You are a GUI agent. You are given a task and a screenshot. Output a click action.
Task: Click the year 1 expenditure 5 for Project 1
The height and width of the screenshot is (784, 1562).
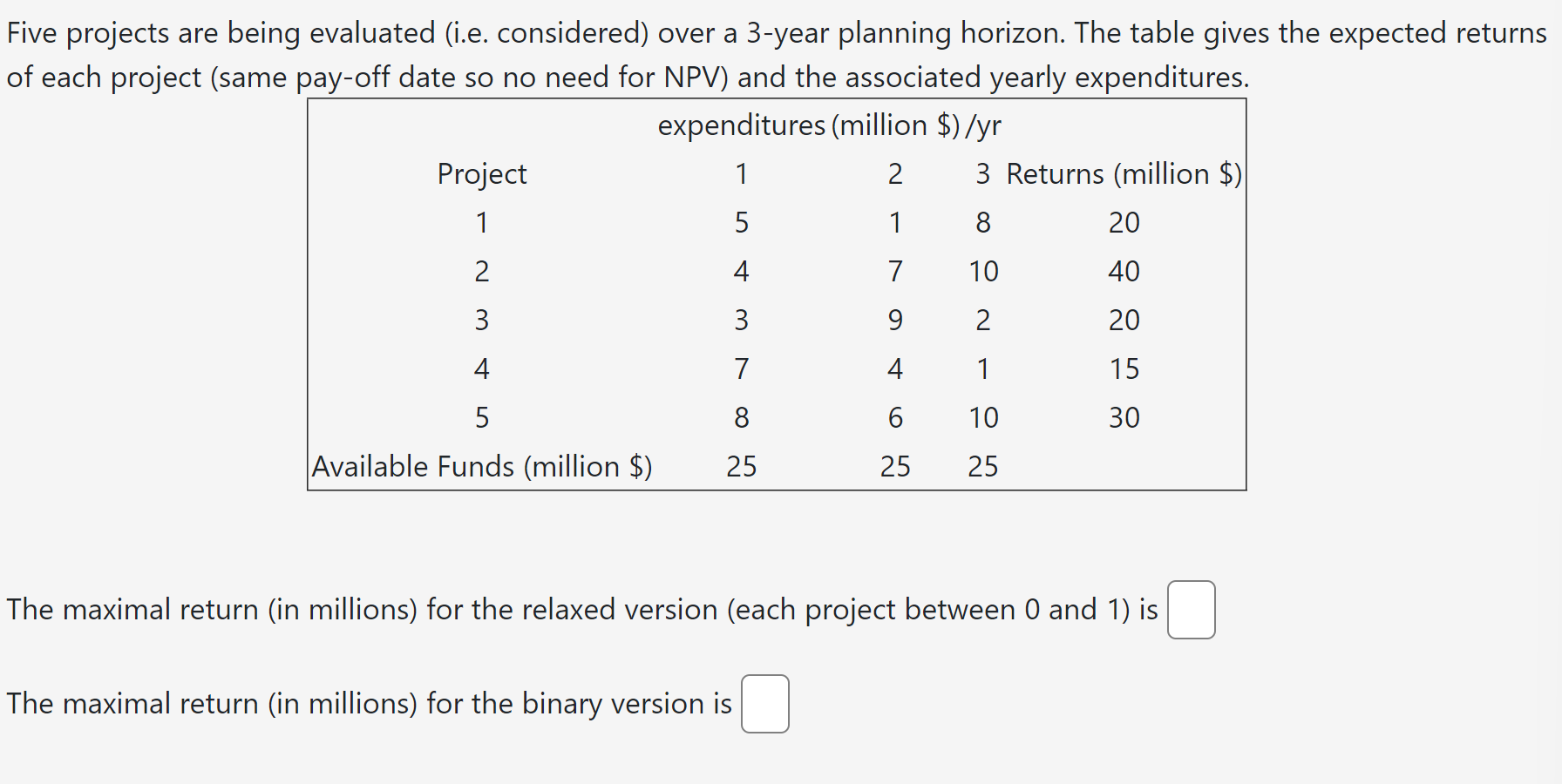pos(741,223)
